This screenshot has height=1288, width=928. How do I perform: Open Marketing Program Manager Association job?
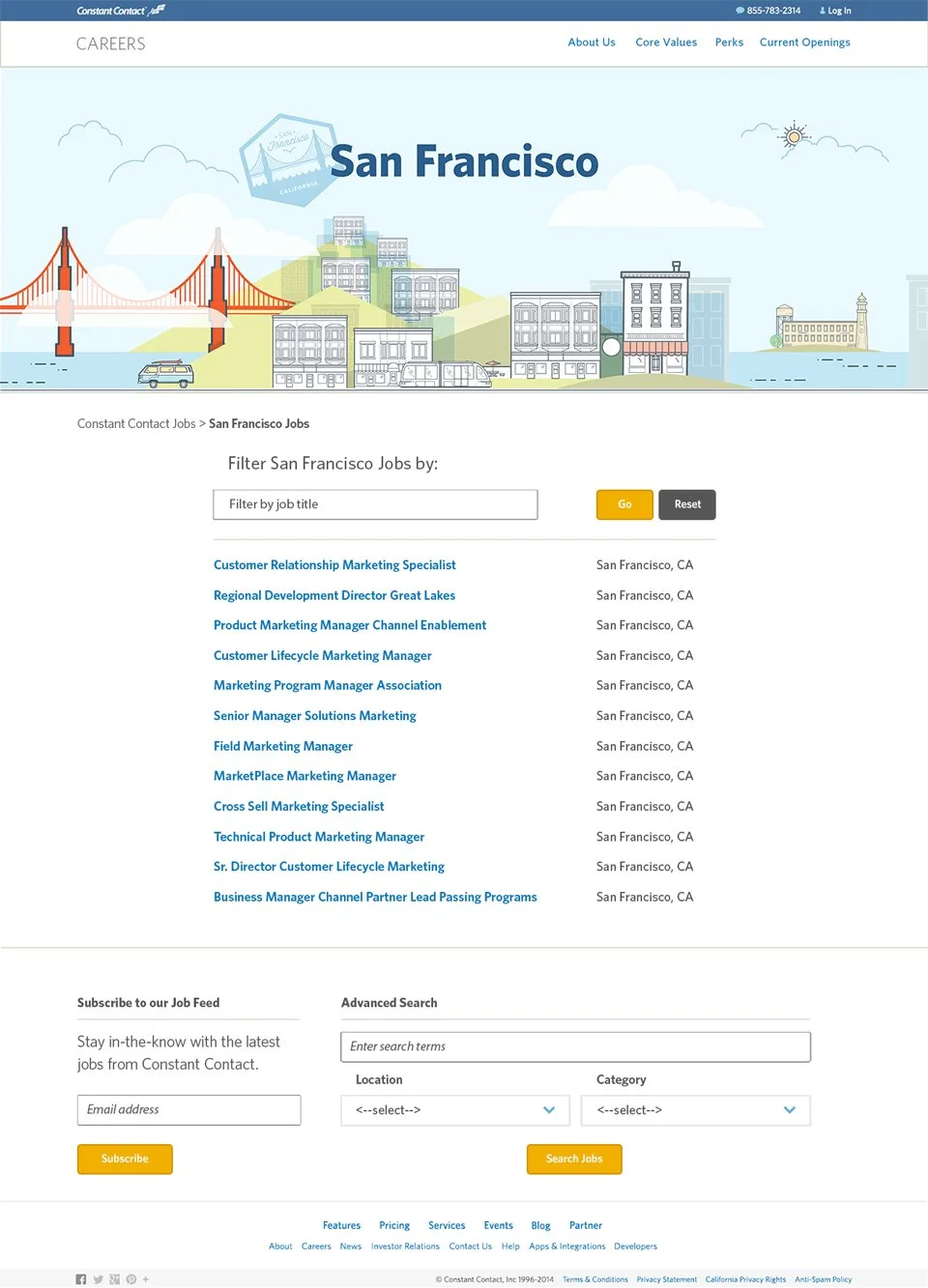(x=328, y=685)
